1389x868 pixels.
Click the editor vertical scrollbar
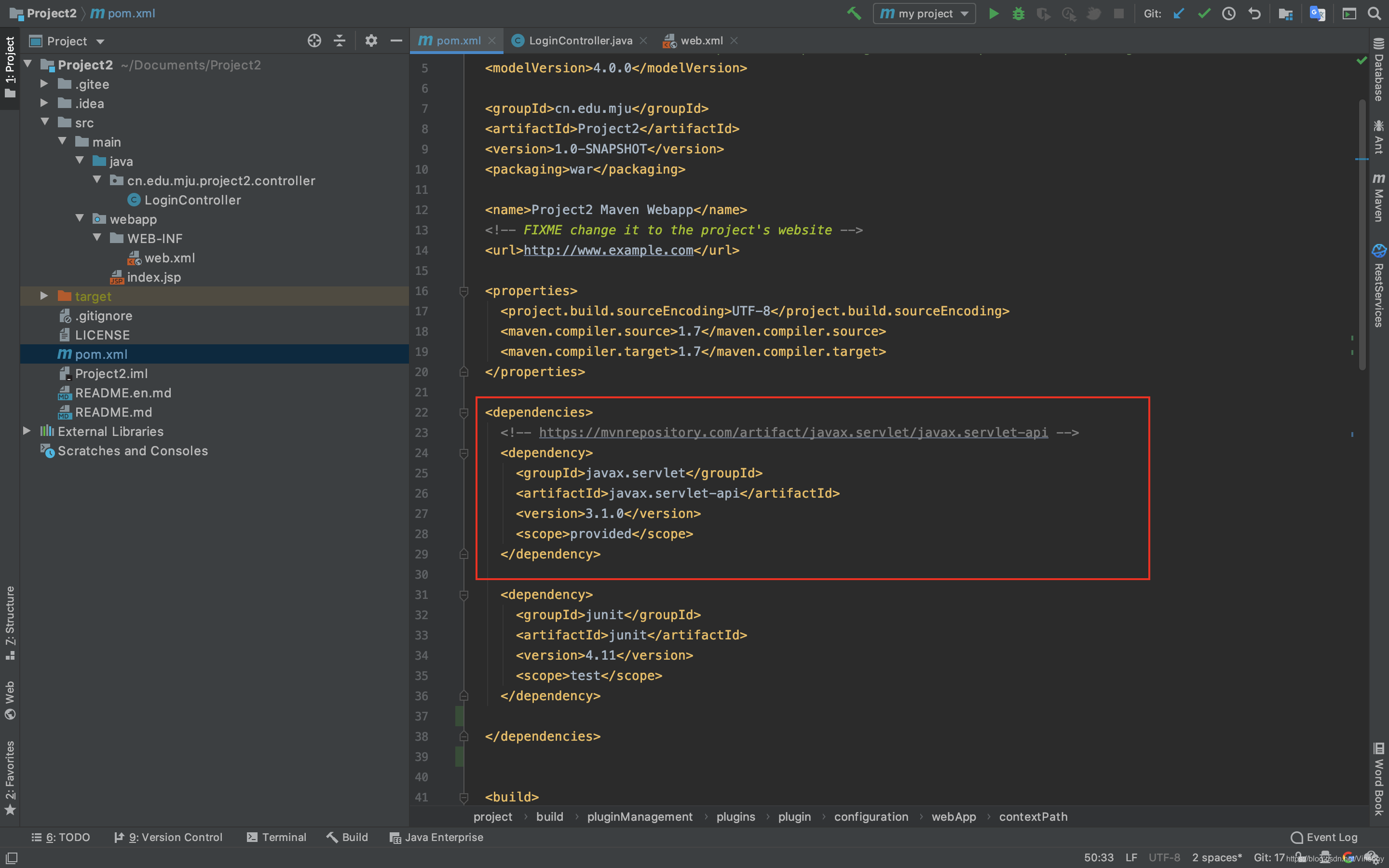tap(1362, 235)
